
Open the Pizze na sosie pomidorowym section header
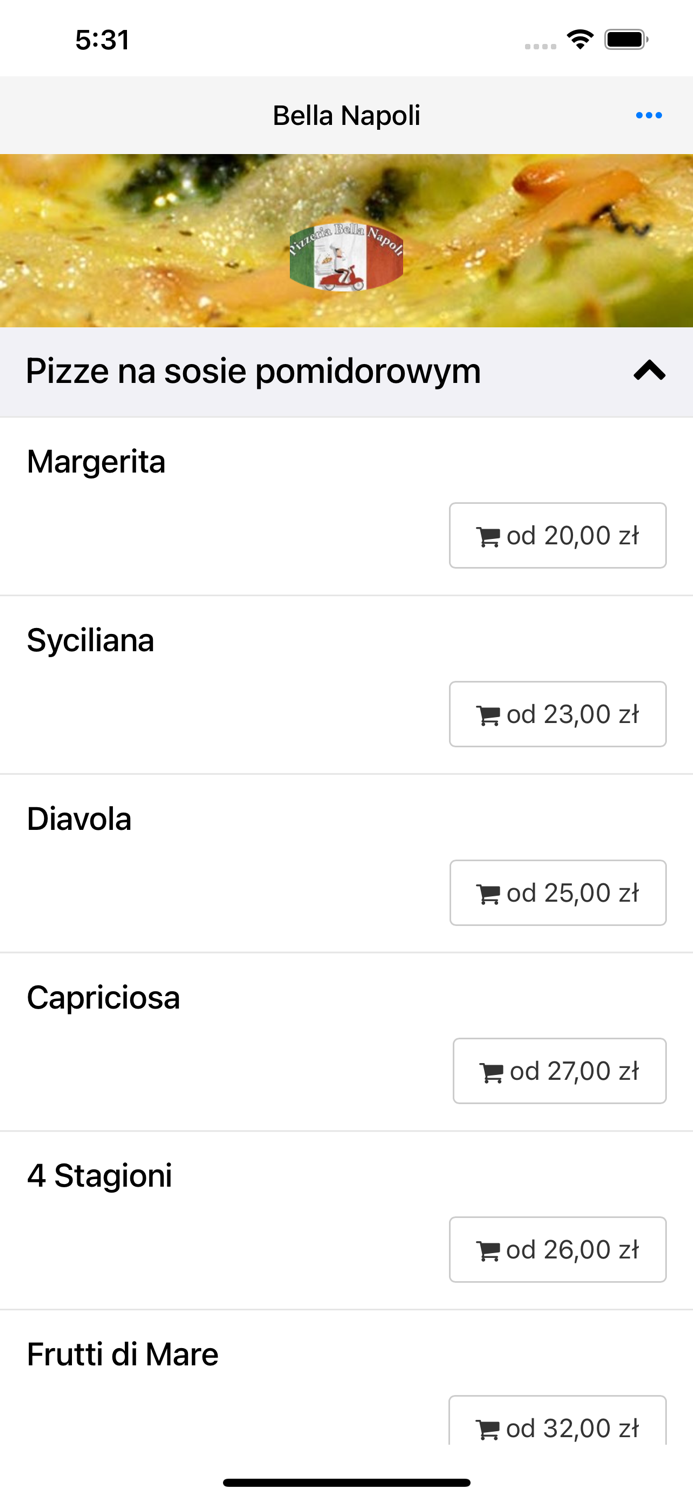[x=254, y=370]
